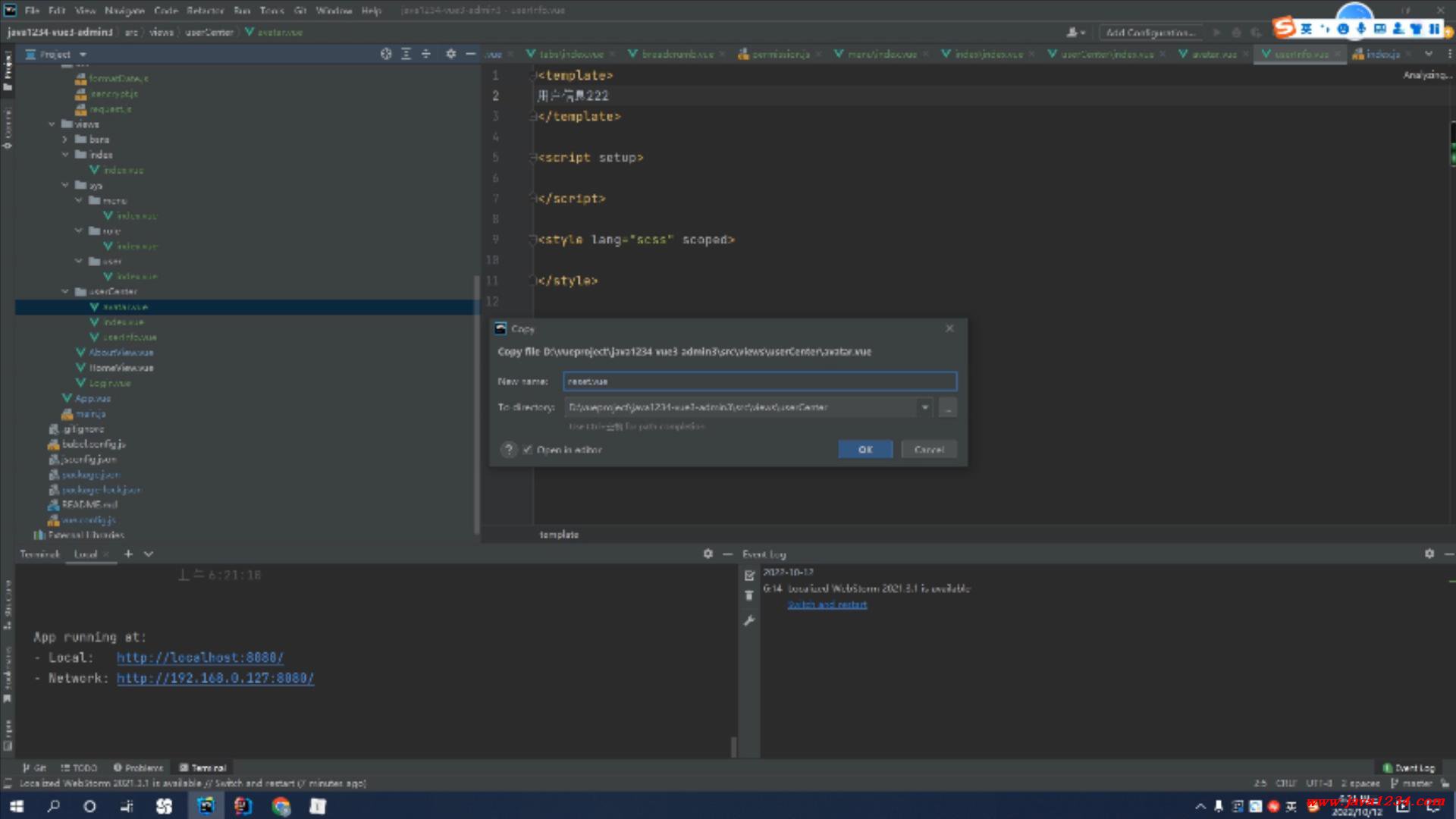Screen dimensions: 1456x819
Task: Click UTF-8 encoding in status bar
Action: (x=1319, y=783)
